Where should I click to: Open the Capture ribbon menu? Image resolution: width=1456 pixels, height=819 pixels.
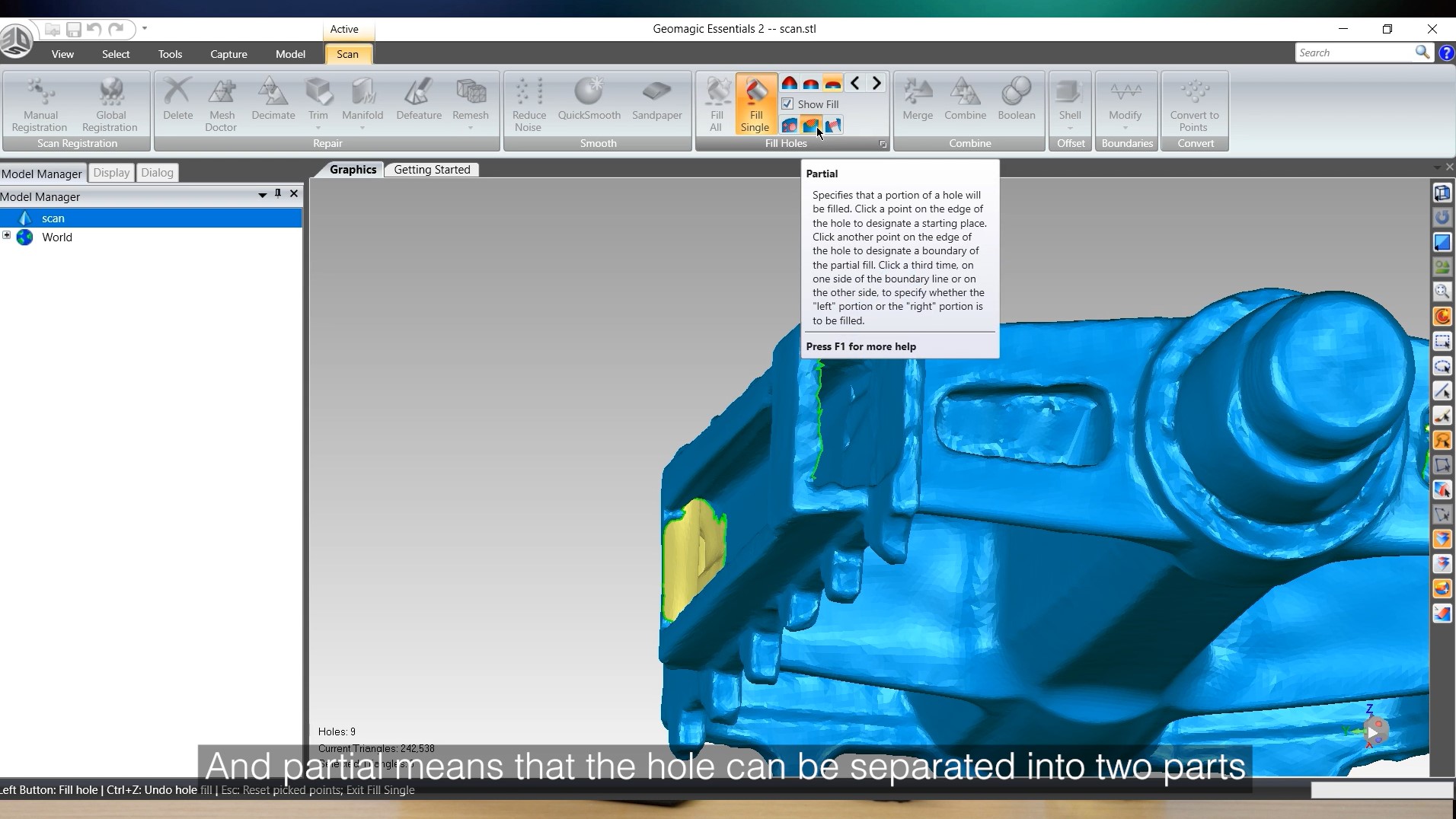228,54
